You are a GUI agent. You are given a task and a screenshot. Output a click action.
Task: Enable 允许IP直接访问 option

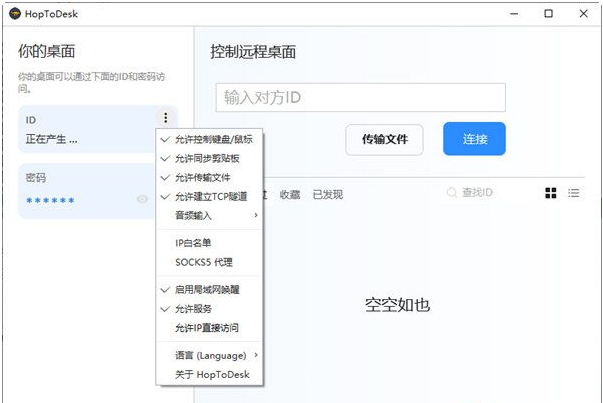(210, 328)
